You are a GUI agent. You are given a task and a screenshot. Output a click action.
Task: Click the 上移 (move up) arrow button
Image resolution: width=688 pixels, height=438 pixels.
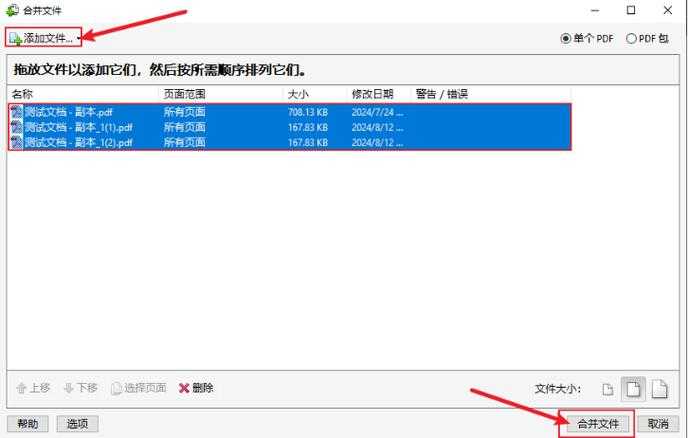click(x=33, y=388)
